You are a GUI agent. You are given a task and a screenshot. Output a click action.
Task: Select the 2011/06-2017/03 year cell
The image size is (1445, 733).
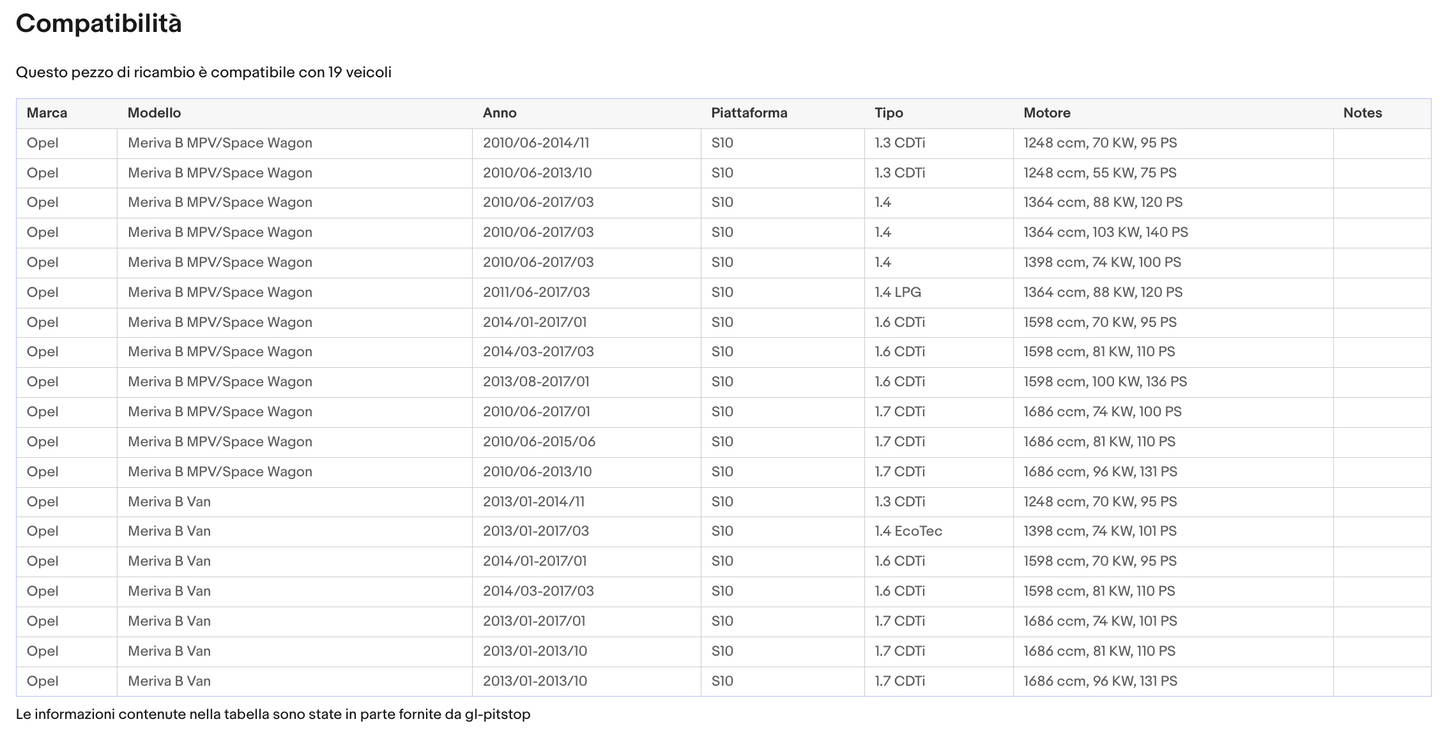[x=536, y=292]
